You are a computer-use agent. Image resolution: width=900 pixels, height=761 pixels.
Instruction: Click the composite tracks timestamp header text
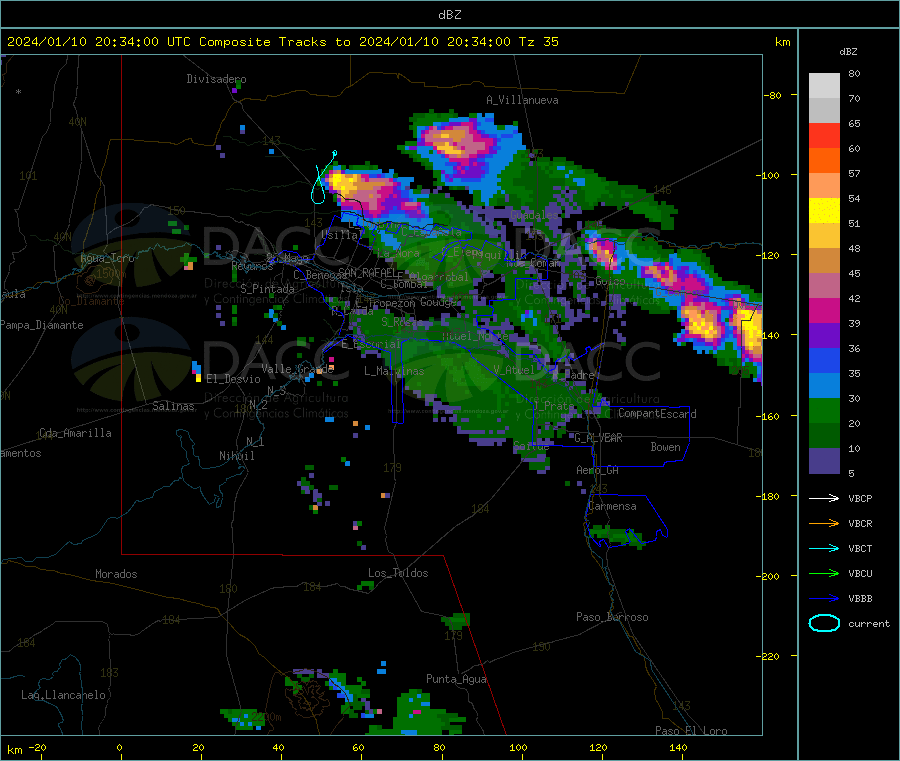pyautogui.click(x=282, y=42)
